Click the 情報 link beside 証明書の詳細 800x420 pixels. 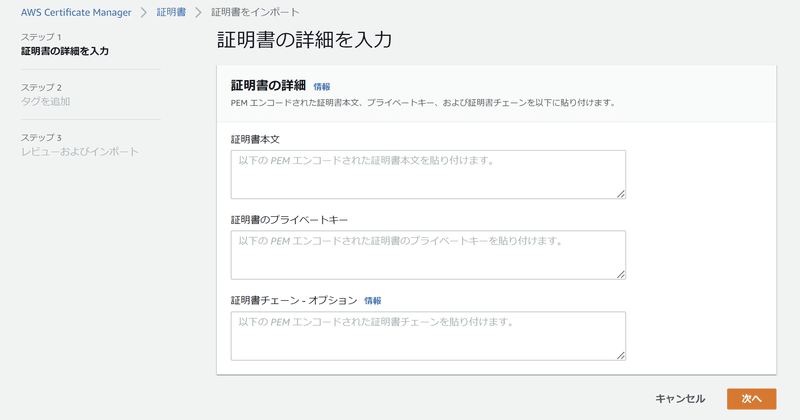tap(321, 87)
